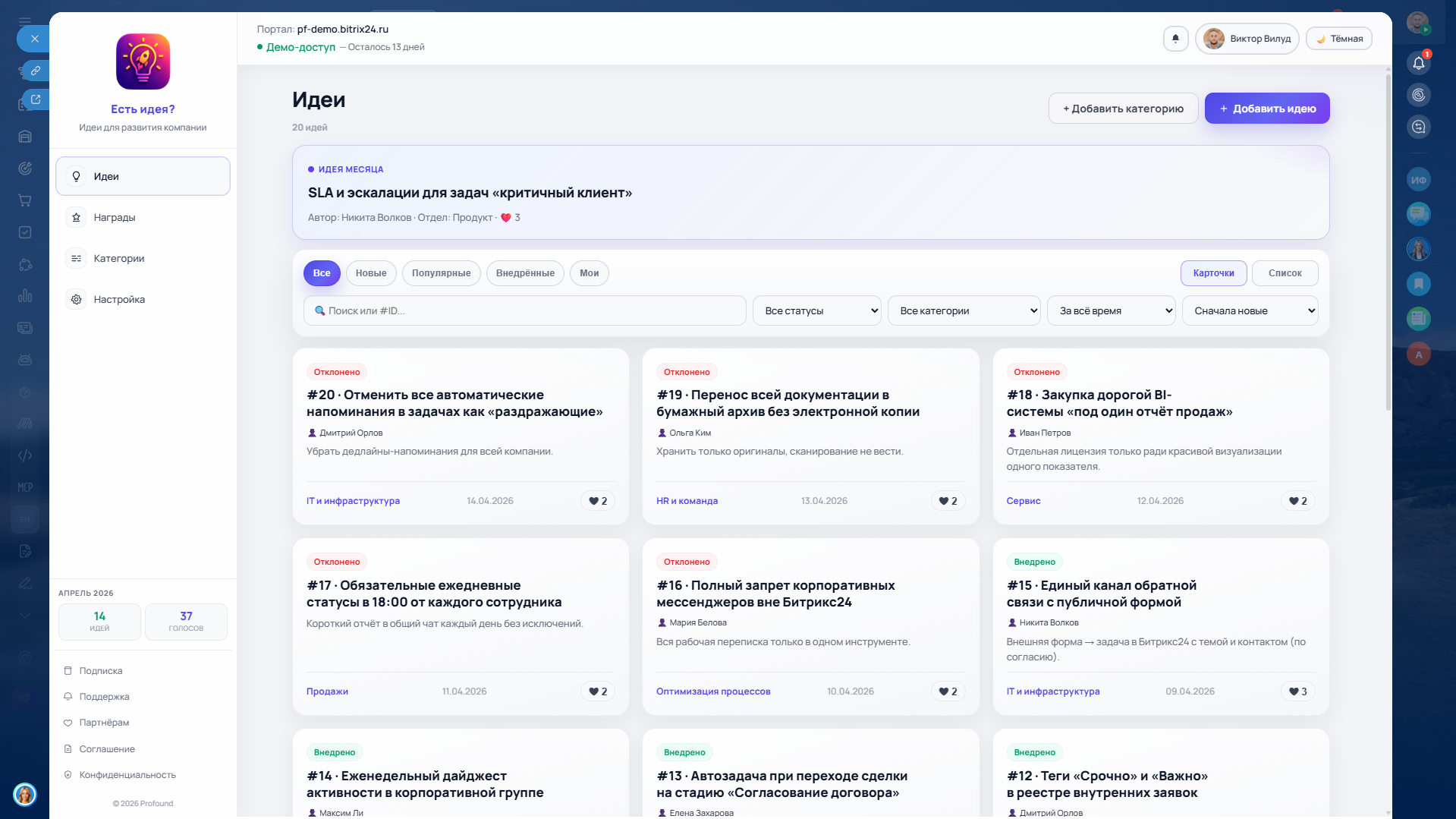Click the heart likes counter on idea #20
Screen dimensions: 1456x819
598,501
